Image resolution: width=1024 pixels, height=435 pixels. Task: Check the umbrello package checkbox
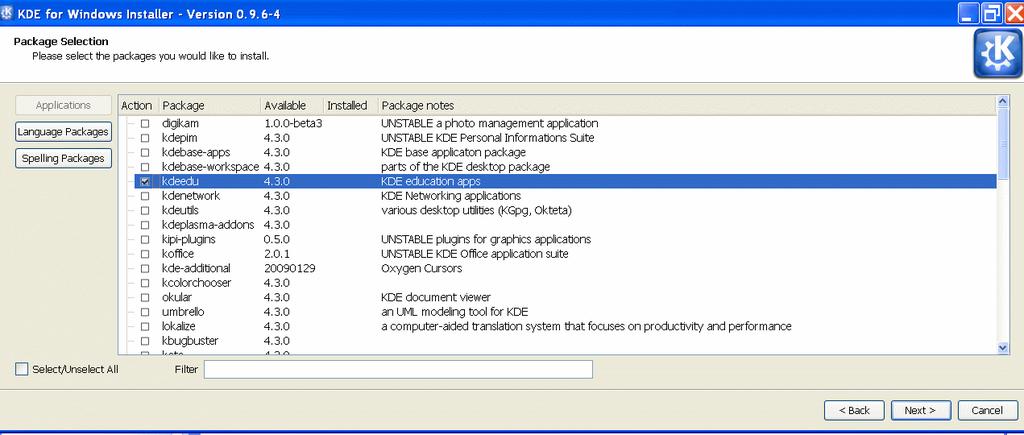145,312
